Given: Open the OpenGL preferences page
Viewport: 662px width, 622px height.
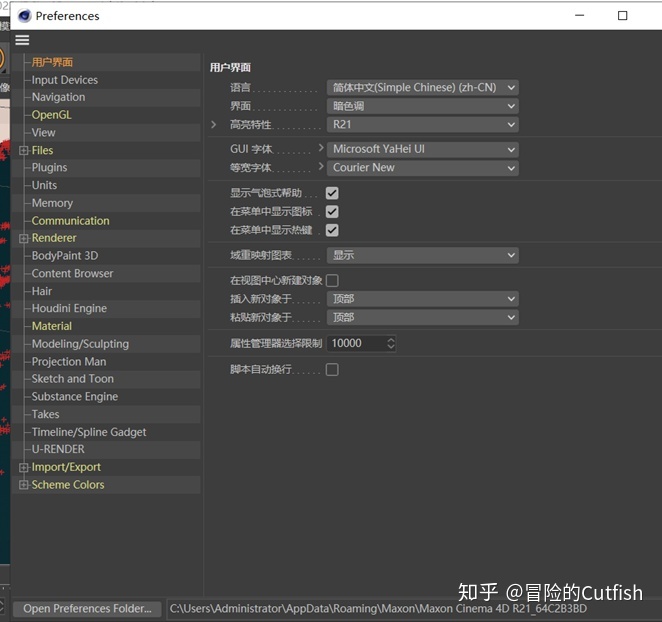Looking at the screenshot, I should [x=52, y=115].
